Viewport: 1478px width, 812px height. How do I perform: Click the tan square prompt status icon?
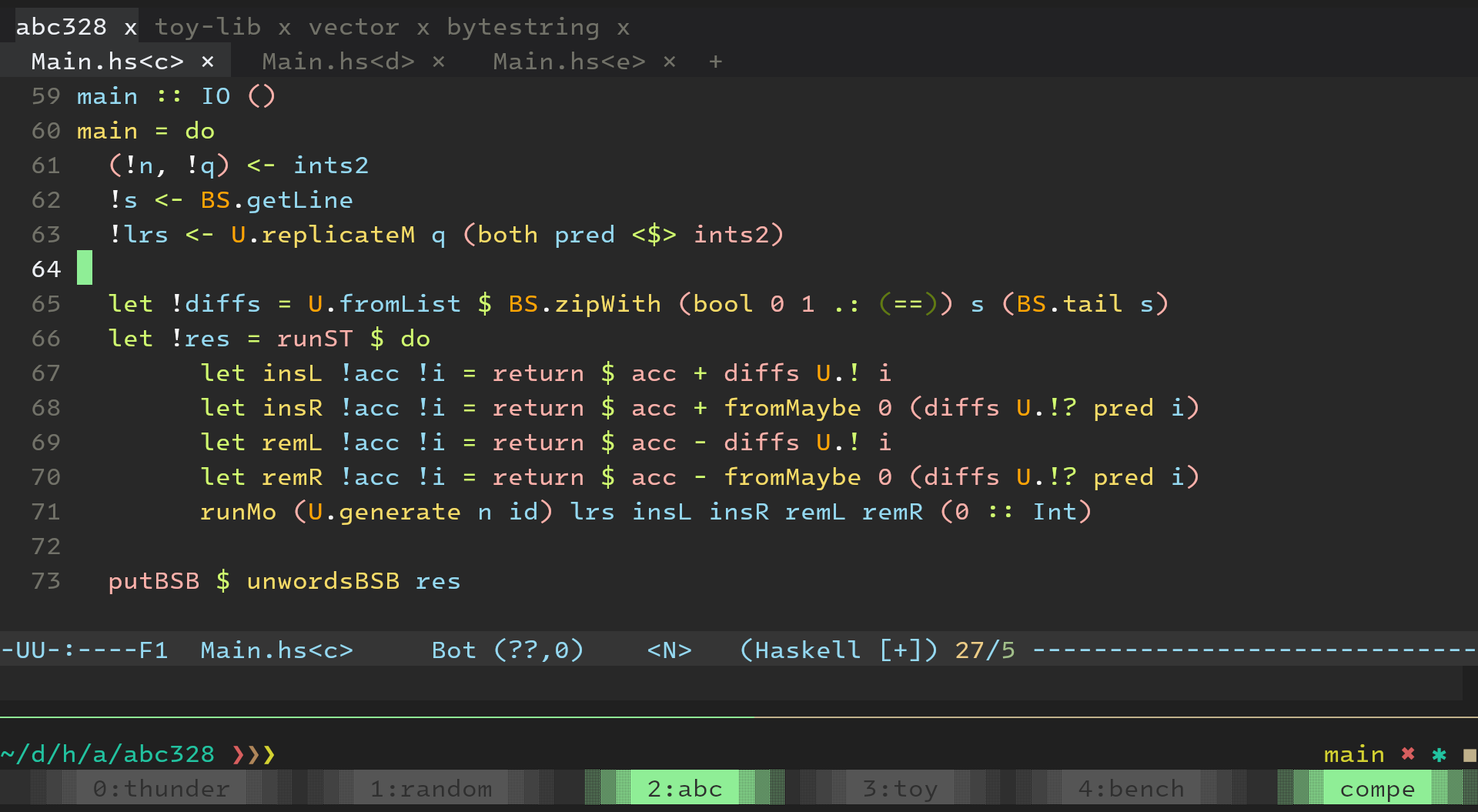tap(1470, 756)
